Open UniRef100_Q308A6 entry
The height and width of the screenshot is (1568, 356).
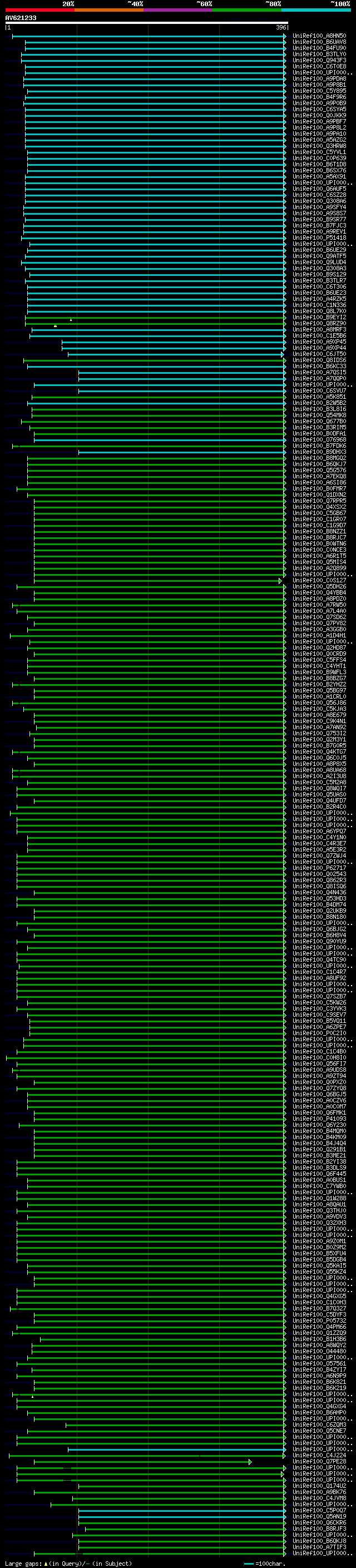(x=319, y=201)
